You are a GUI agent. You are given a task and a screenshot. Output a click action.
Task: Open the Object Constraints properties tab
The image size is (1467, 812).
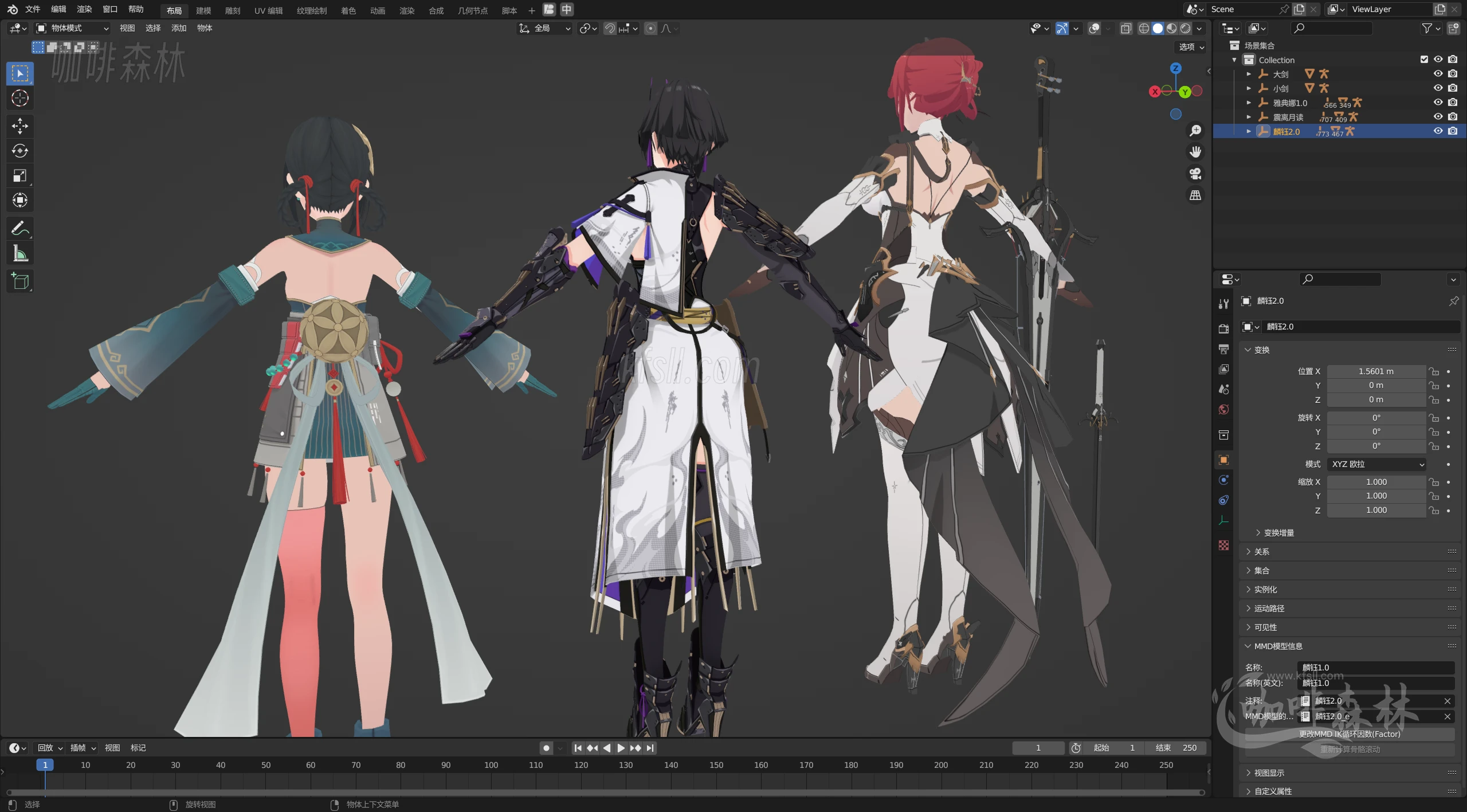(x=1224, y=500)
